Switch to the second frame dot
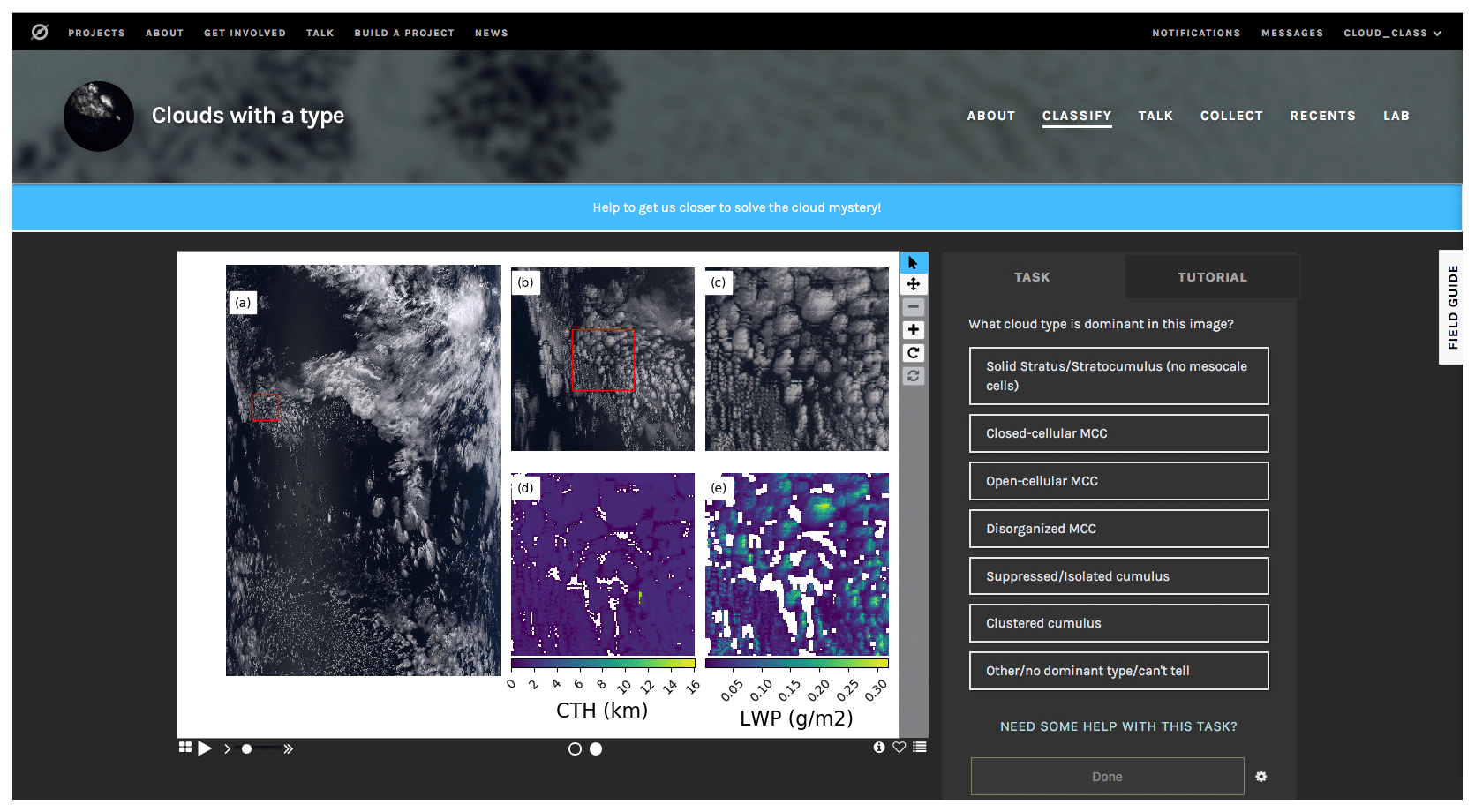The image size is (1475, 812). (x=596, y=749)
